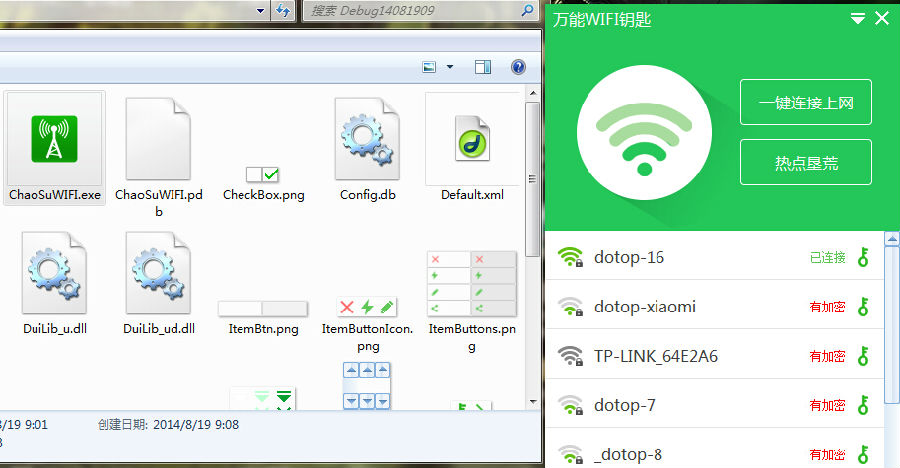
Task: Open the view options dropdown arrow
Action: [x=450, y=67]
